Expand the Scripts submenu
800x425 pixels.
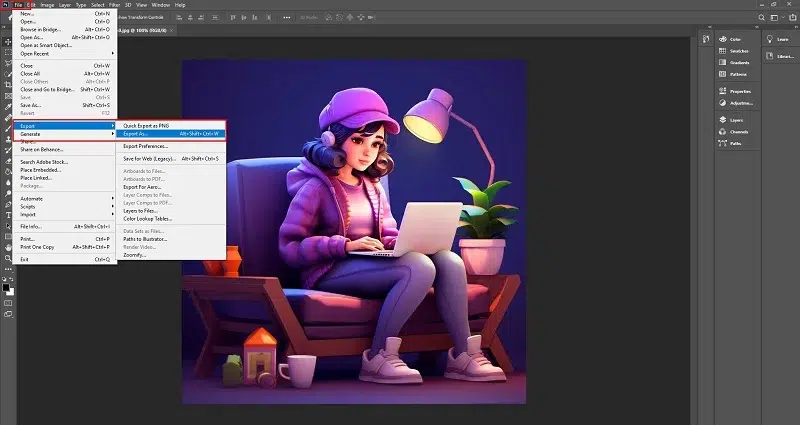tap(65, 207)
